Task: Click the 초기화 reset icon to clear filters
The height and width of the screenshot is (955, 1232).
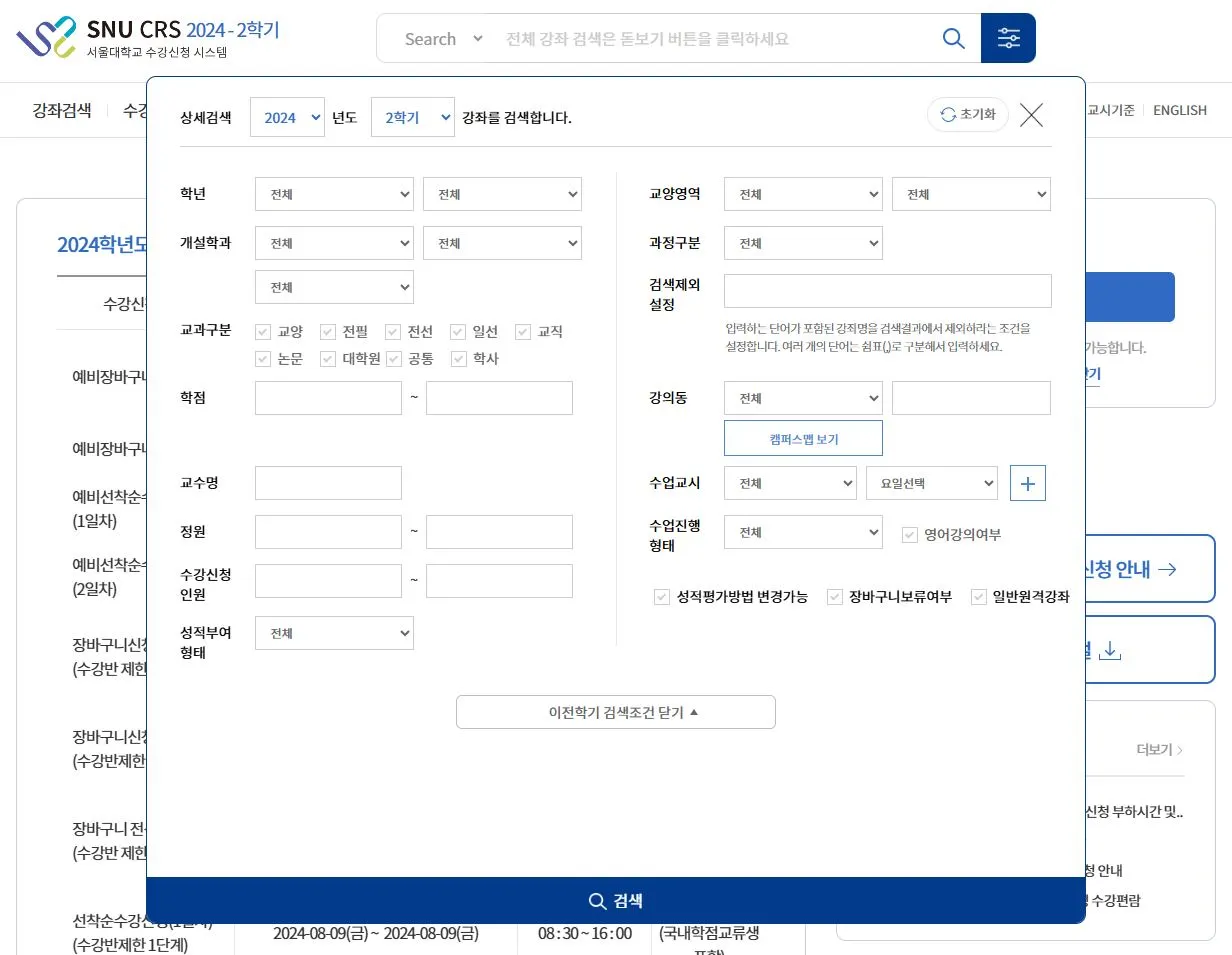Action: [x=948, y=114]
